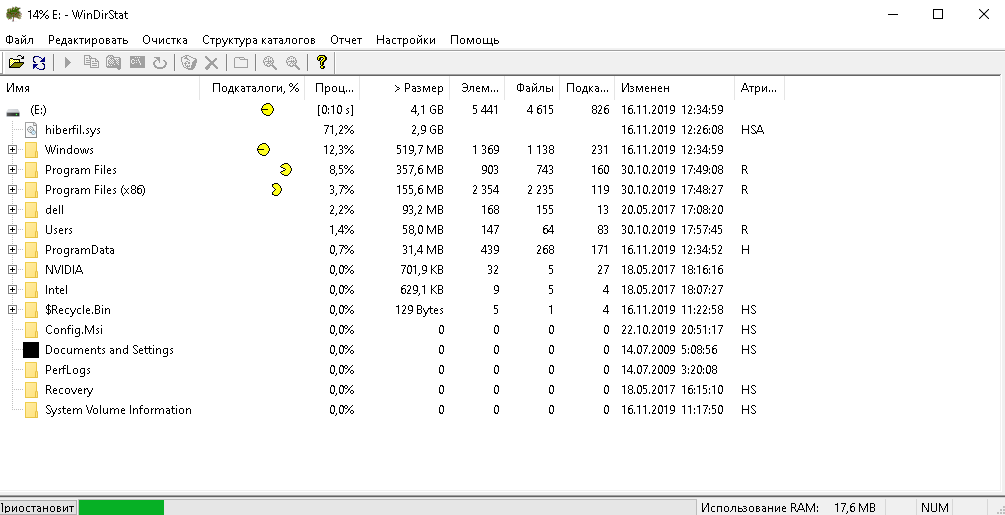This screenshot has width=1005, height=515.
Task: Open the Отчет menu
Action: 346,40
